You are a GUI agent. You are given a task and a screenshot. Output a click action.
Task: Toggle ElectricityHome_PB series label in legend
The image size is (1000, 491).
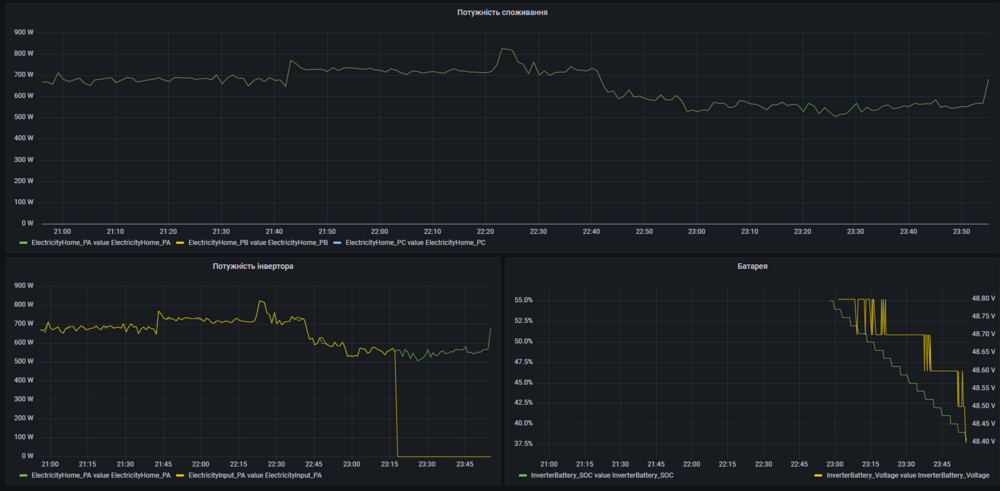coord(252,242)
